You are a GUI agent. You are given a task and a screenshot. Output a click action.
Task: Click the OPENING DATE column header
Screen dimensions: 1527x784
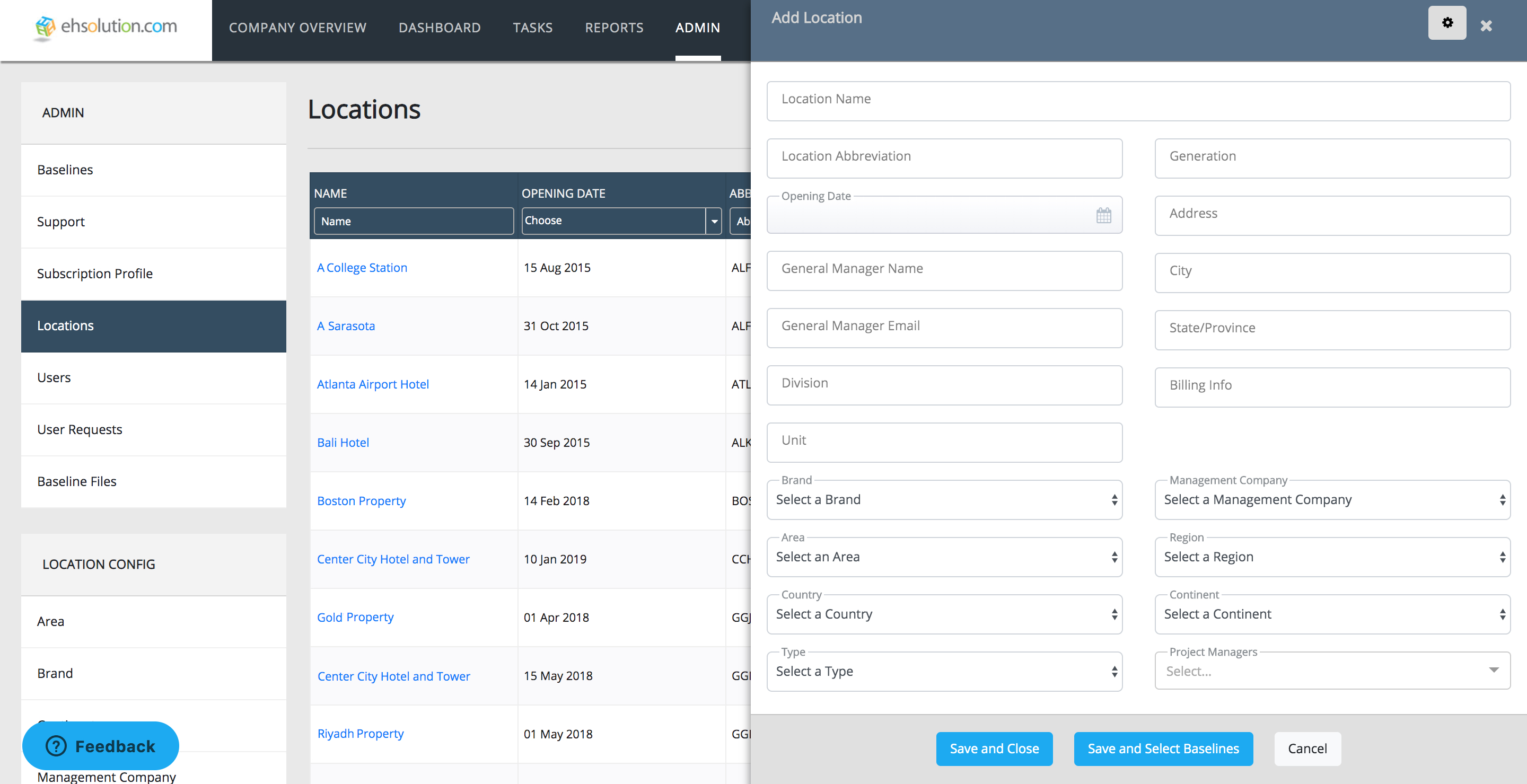[563, 194]
